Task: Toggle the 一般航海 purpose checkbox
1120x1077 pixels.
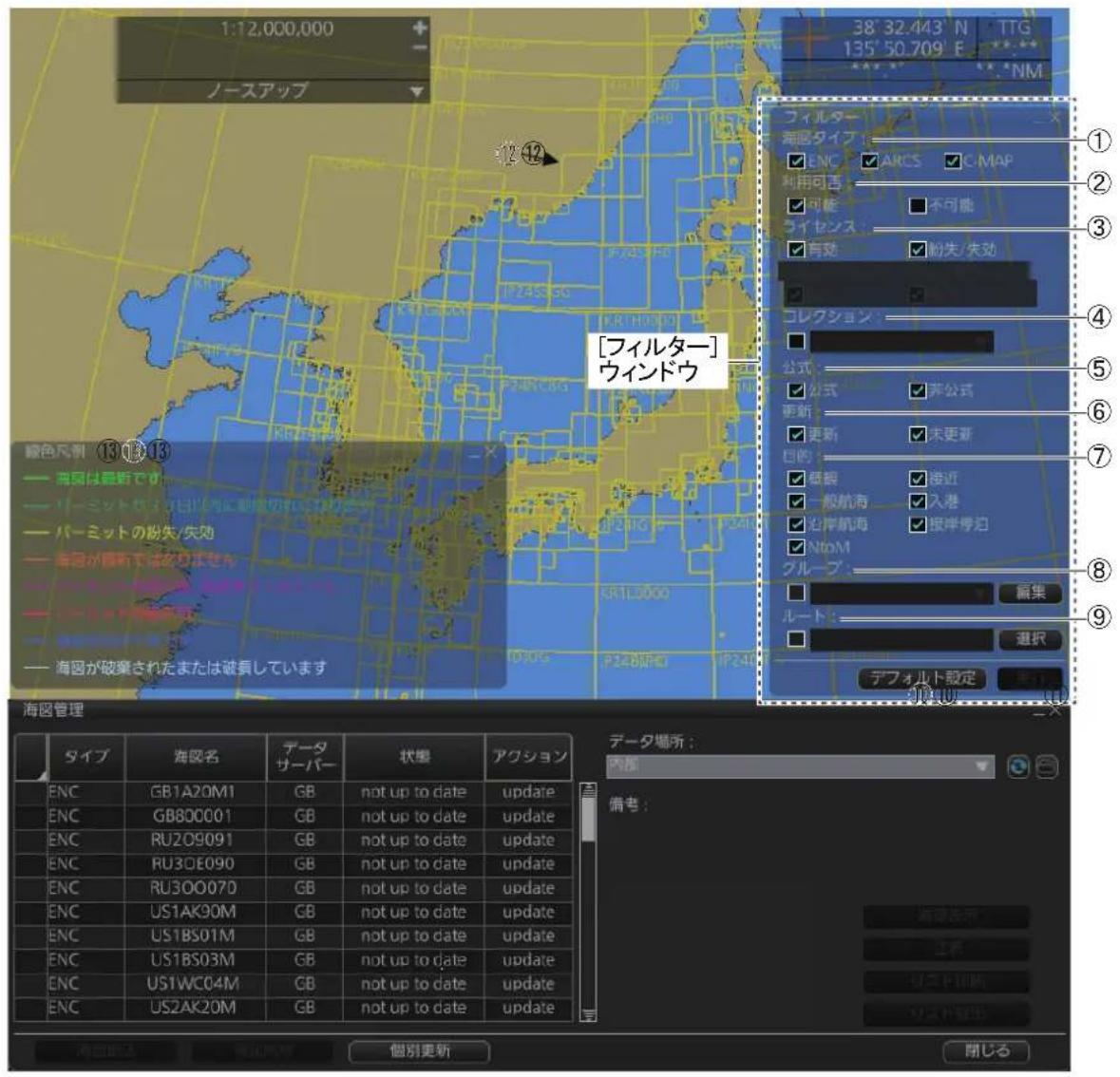Action: (796, 501)
